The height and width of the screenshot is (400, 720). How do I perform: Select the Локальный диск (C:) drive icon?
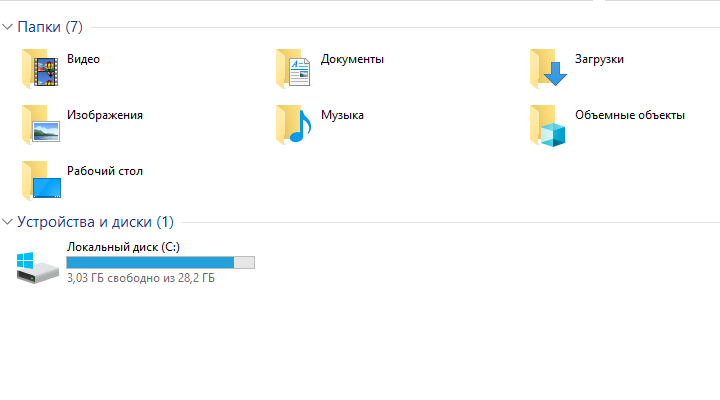click(x=38, y=267)
